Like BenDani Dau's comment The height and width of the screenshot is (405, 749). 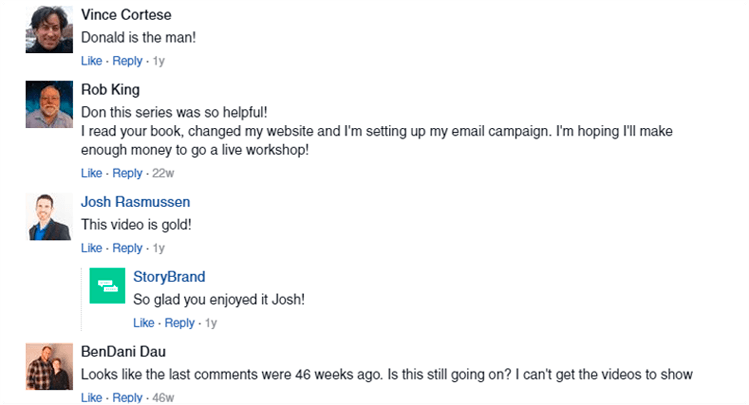pos(91,397)
